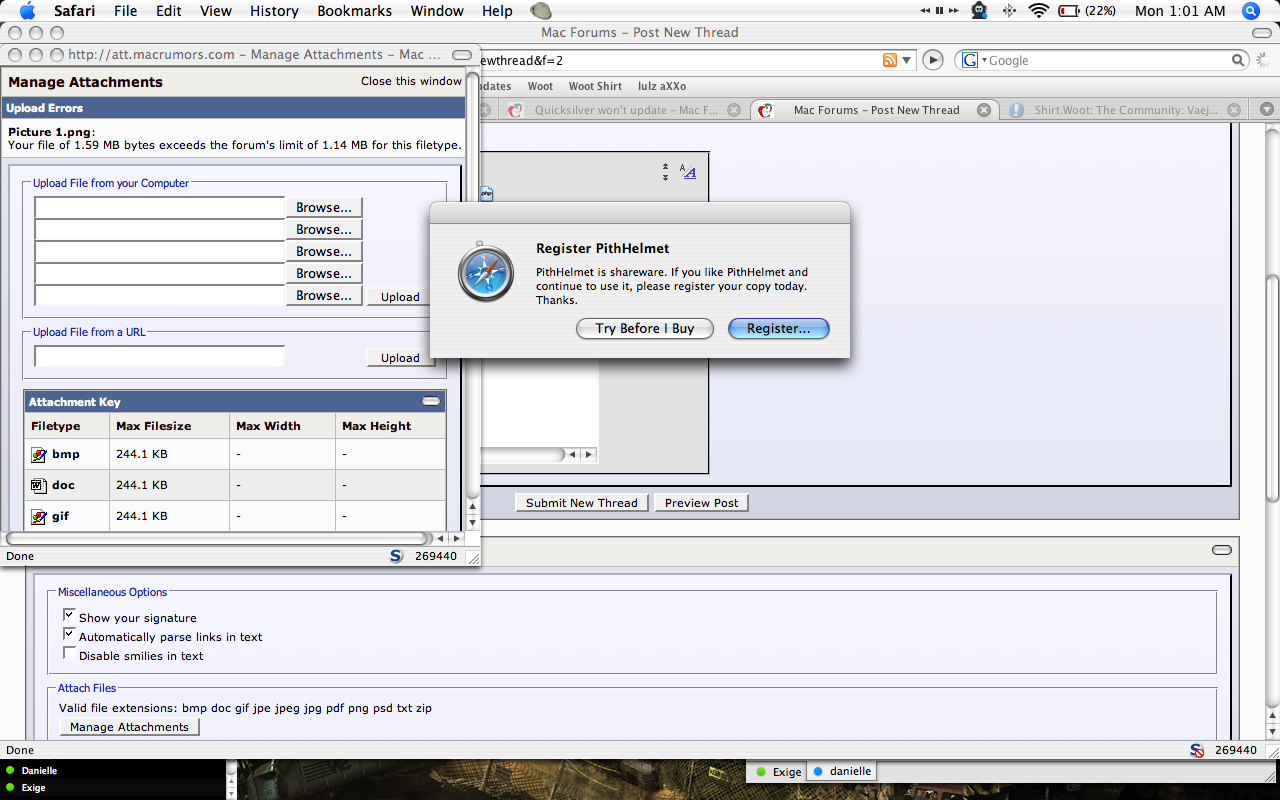Click the main page vertical scrollbar
This screenshot has width=1280, height=800.
coord(1271,390)
